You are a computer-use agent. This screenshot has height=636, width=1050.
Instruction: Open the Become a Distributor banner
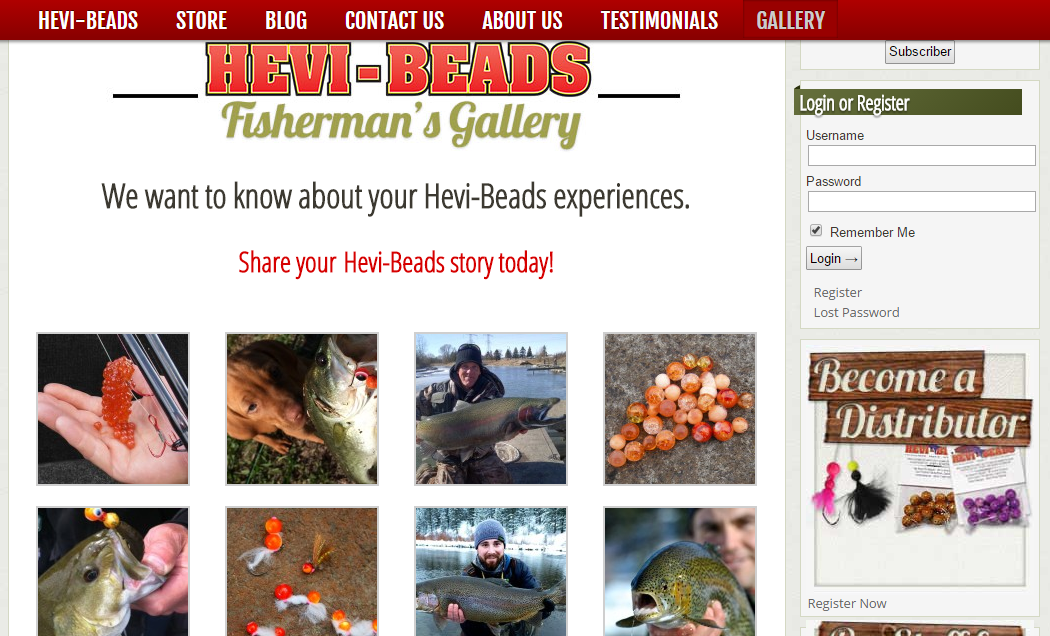(920, 467)
